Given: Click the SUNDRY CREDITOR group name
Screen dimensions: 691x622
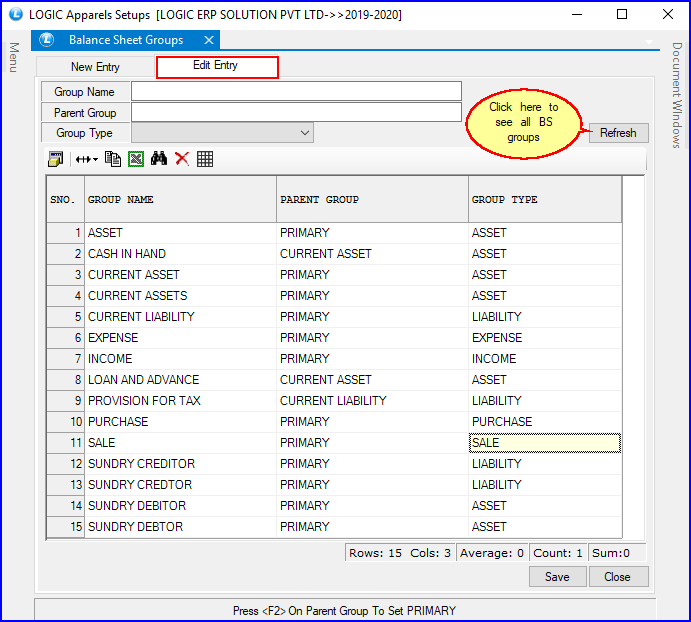Looking at the screenshot, I should click(x=141, y=464).
